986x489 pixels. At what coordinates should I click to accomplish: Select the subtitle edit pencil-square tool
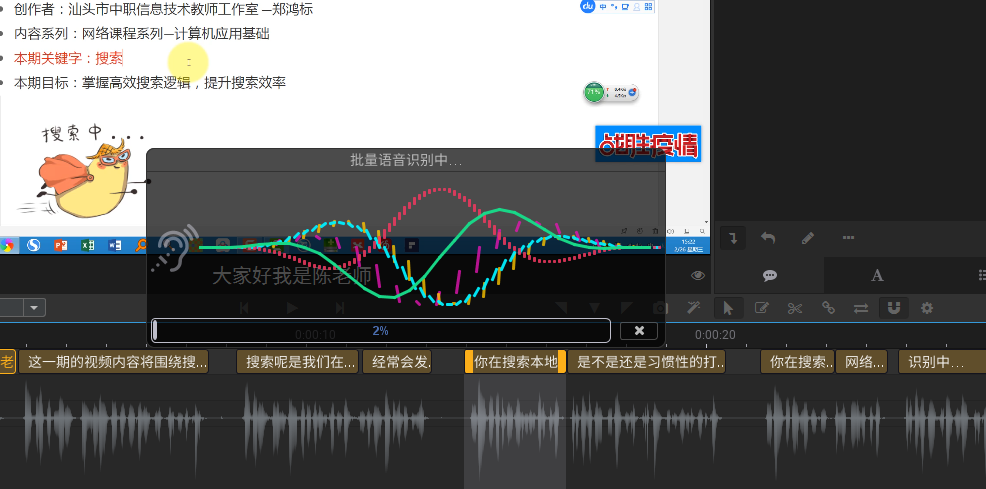pyautogui.click(x=762, y=308)
